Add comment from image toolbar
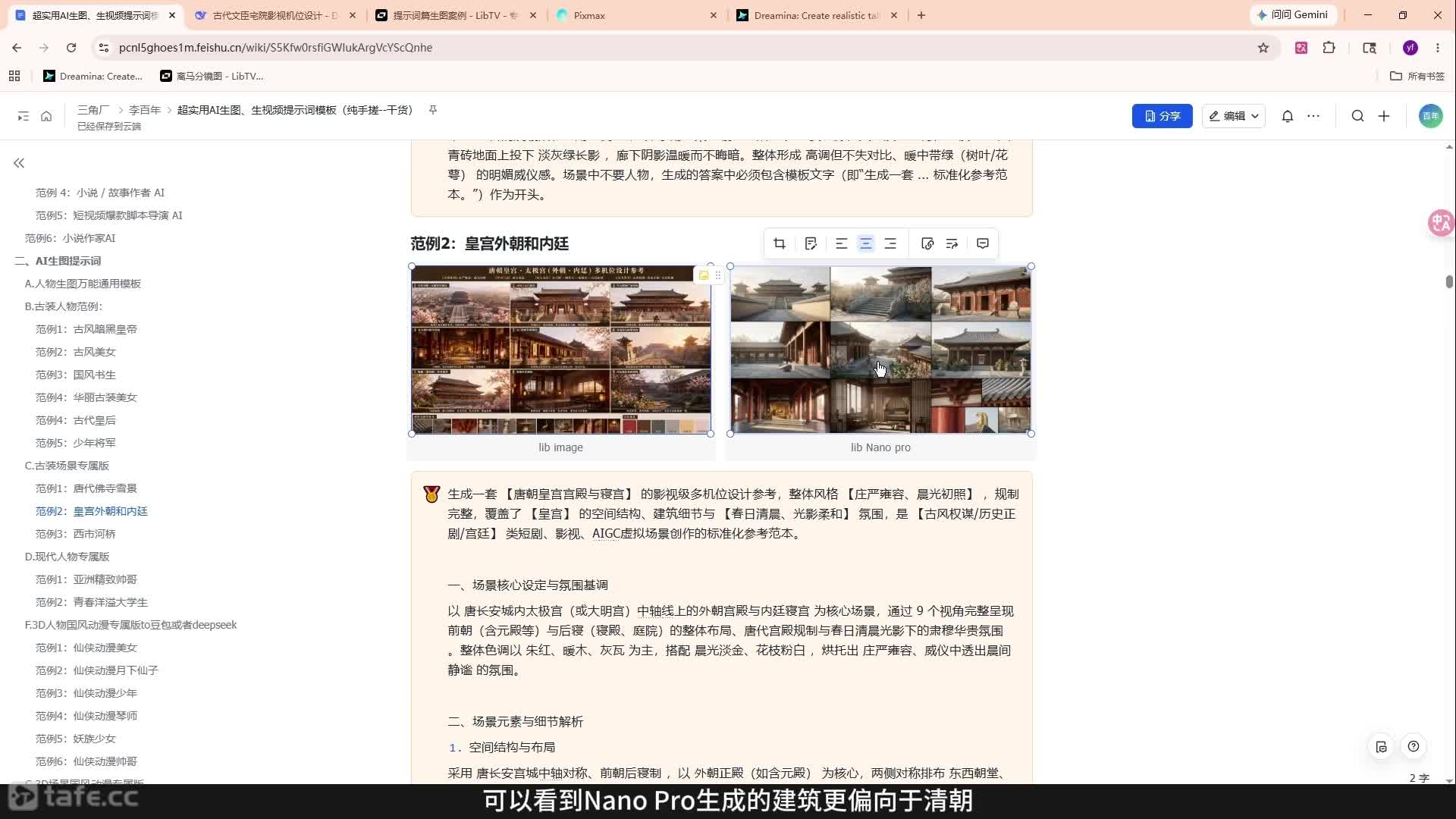 983,243
